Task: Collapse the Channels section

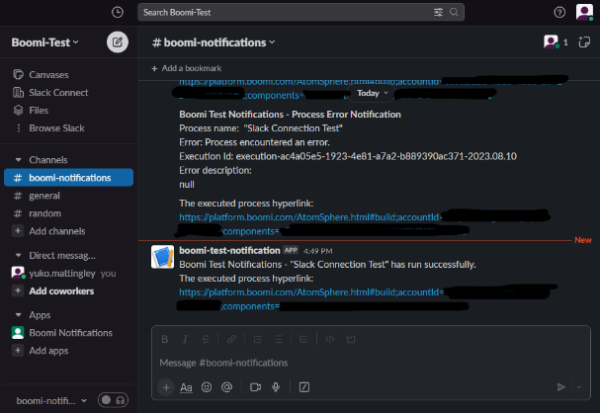Action: 18,160
